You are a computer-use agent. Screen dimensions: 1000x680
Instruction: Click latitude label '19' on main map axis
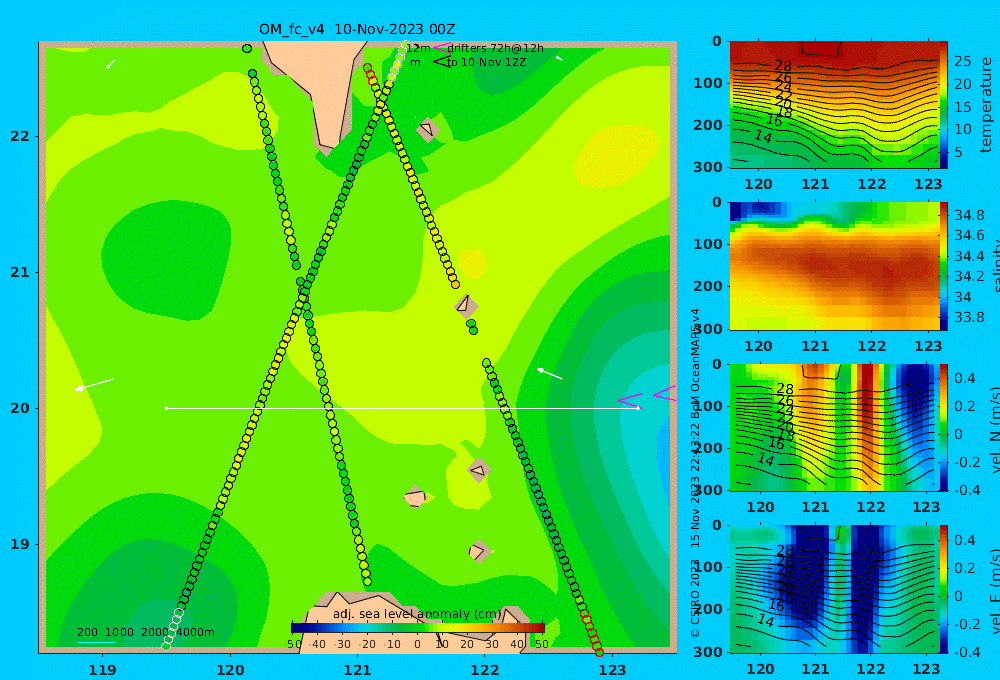pyautogui.click(x=20, y=544)
